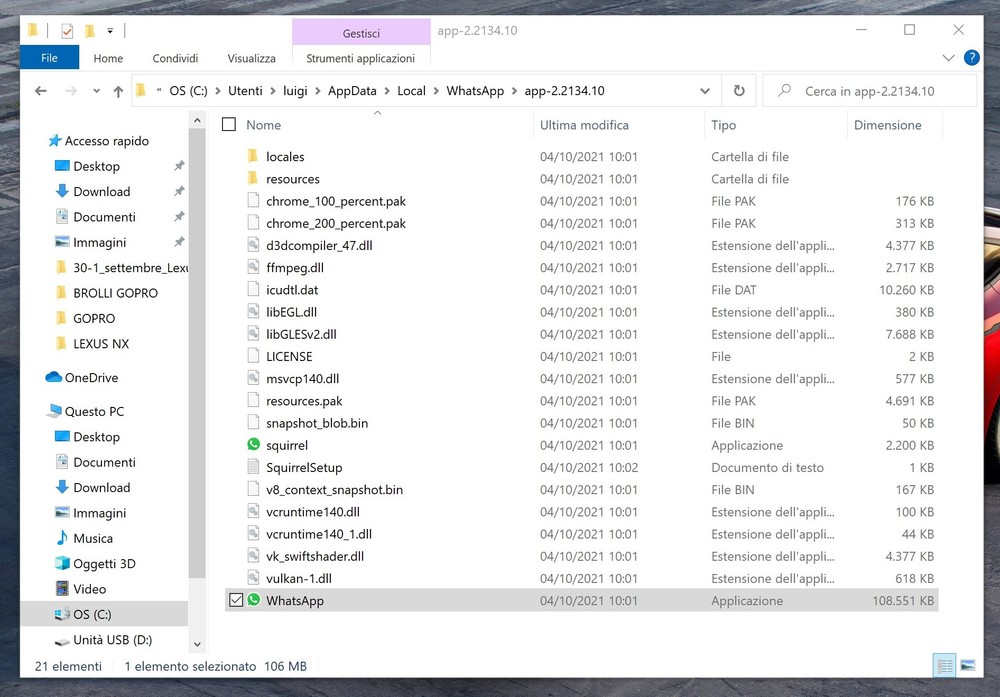Viewport: 1000px width, 697px height.
Task: Select the LICENSE file name
Action: coord(289,356)
